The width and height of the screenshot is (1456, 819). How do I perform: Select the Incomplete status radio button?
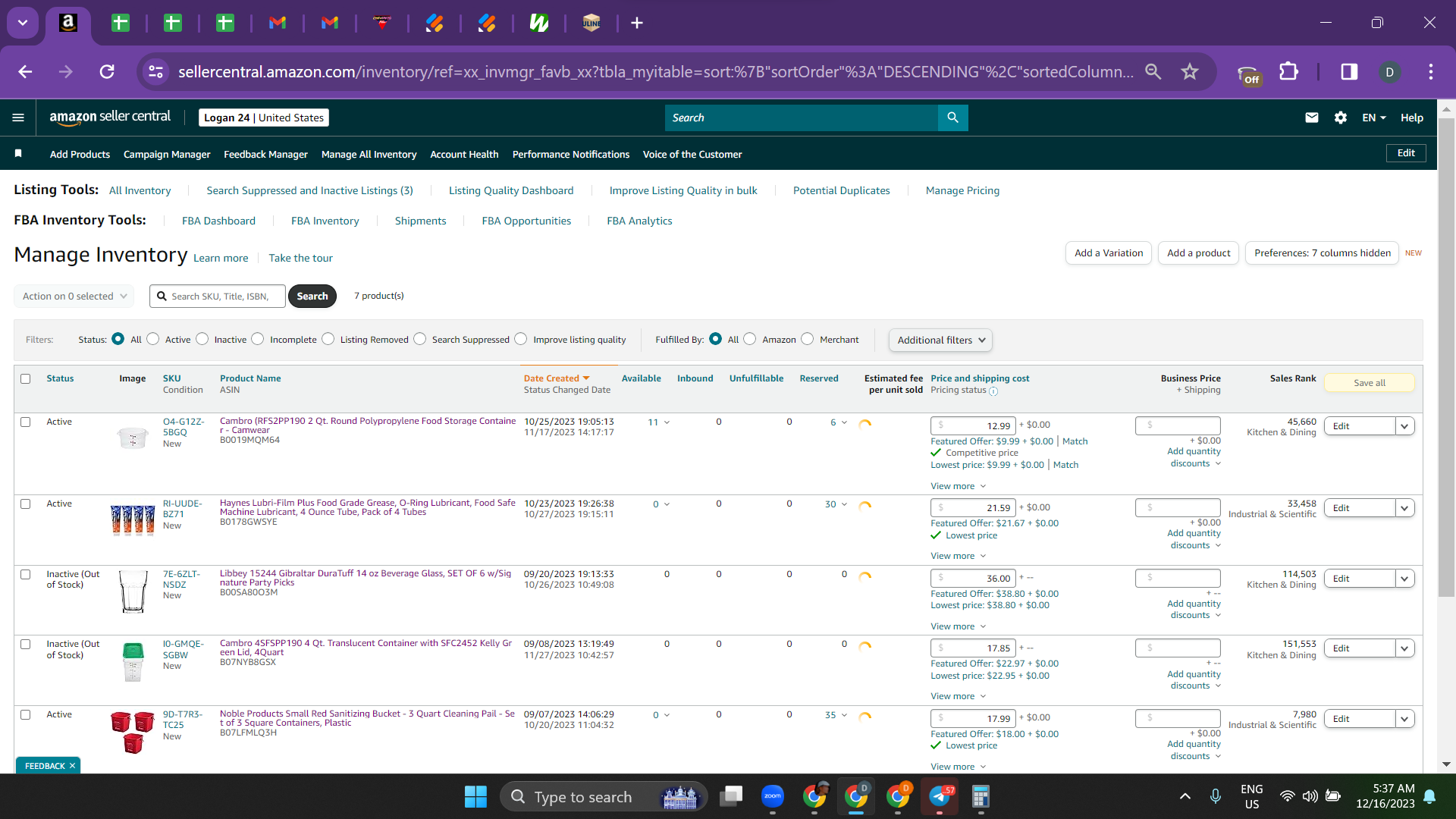point(258,339)
